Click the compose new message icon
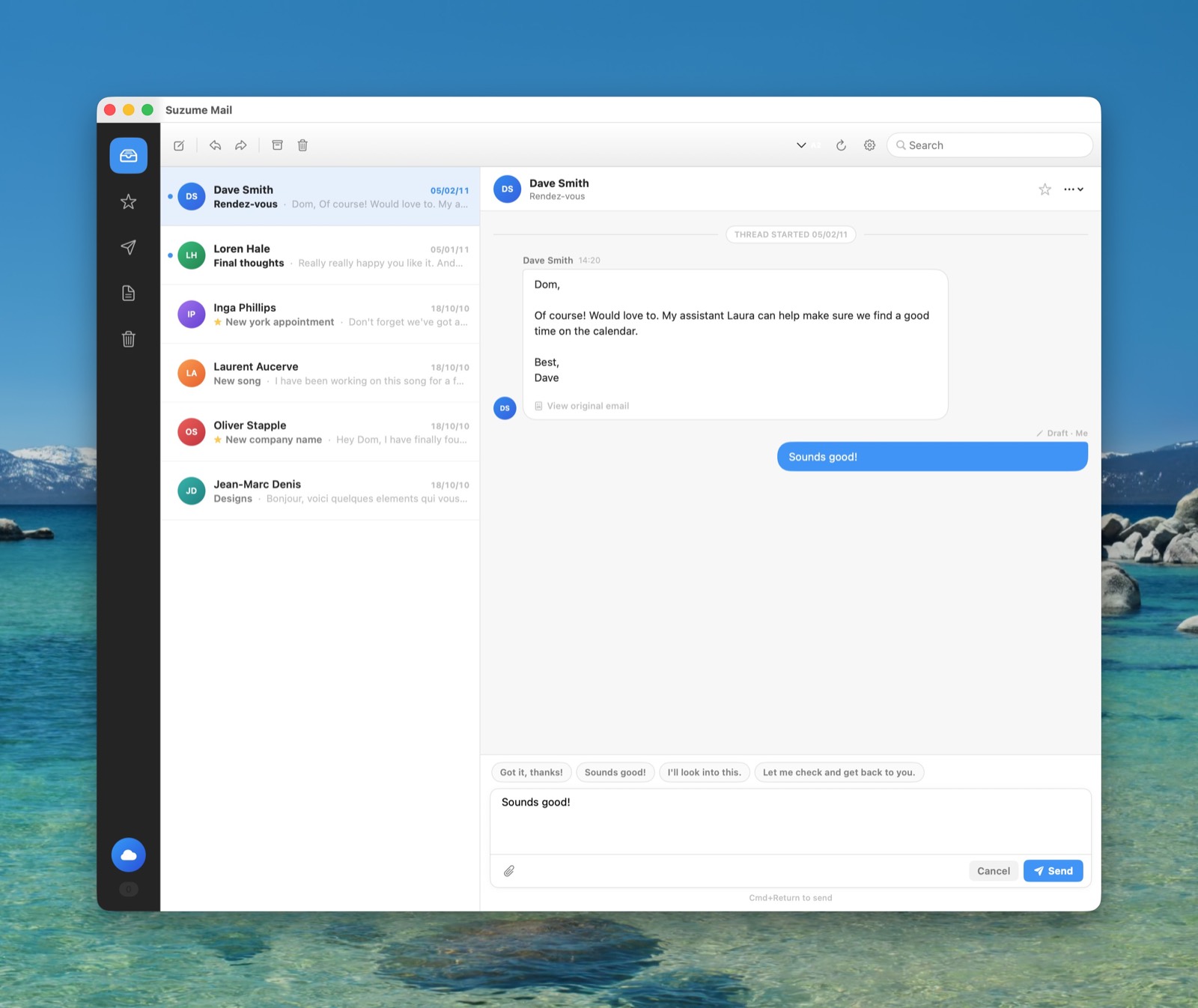The width and height of the screenshot is (1198, 1008). click(179, 145)
